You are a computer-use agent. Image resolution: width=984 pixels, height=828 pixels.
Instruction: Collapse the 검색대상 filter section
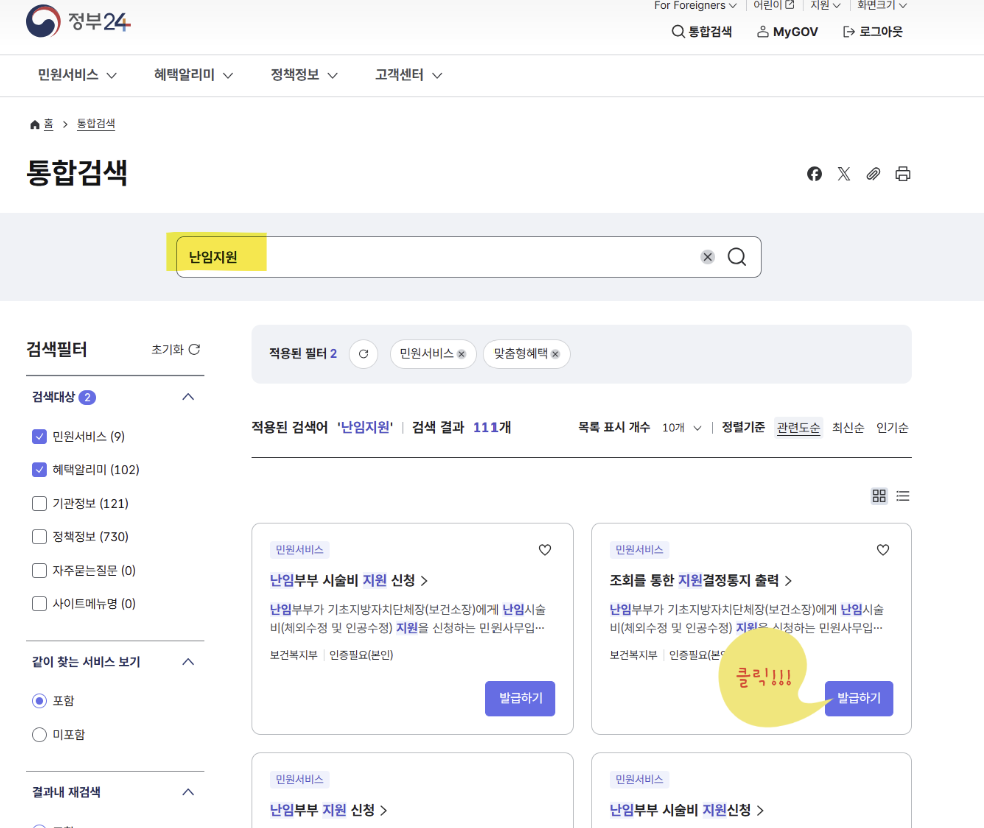click(x=188, y=397)
